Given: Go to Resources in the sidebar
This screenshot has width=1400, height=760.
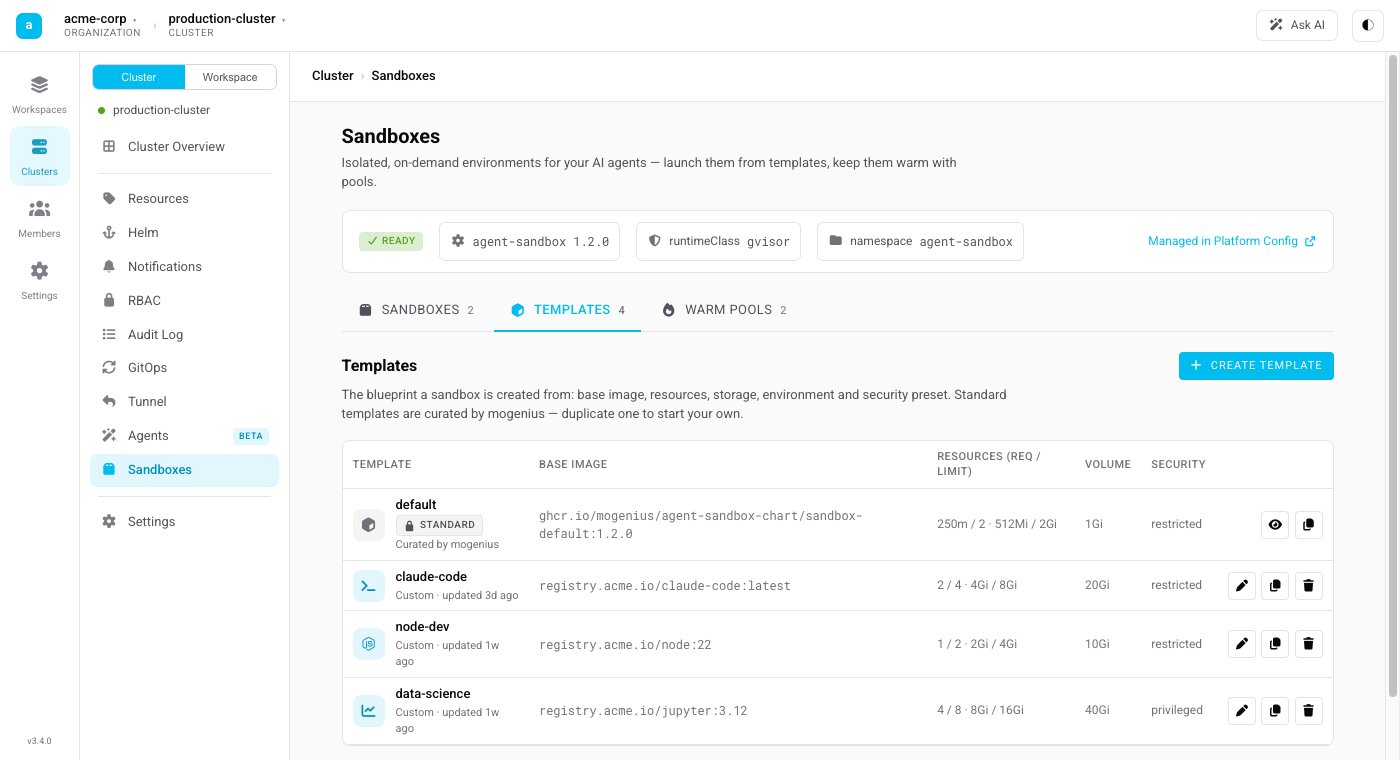Looking at the screenshot, I should click(184, 199).
